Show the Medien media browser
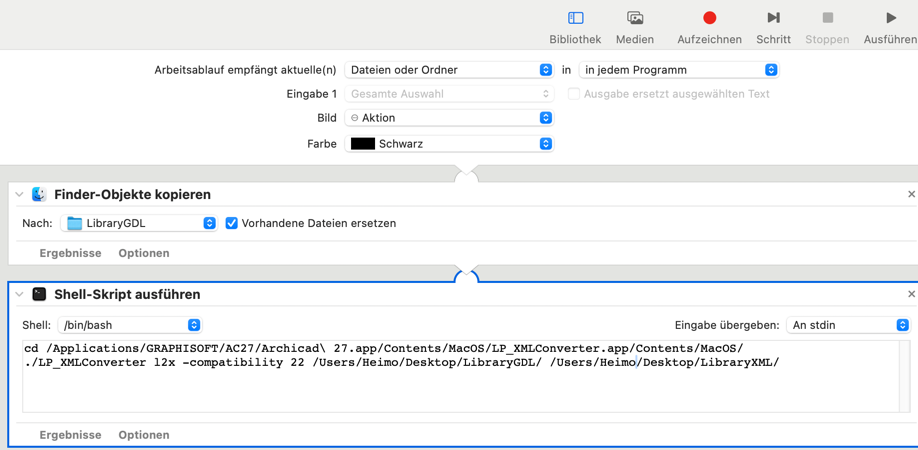 click(x=634, y=26)
